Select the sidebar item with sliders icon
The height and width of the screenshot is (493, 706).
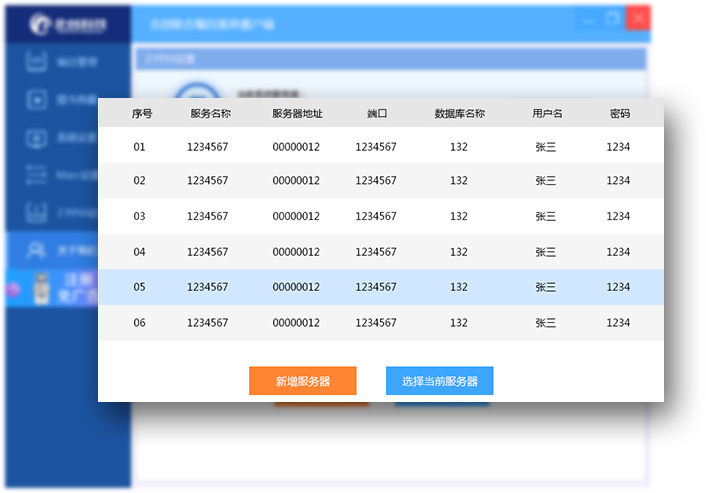point(37,175)
